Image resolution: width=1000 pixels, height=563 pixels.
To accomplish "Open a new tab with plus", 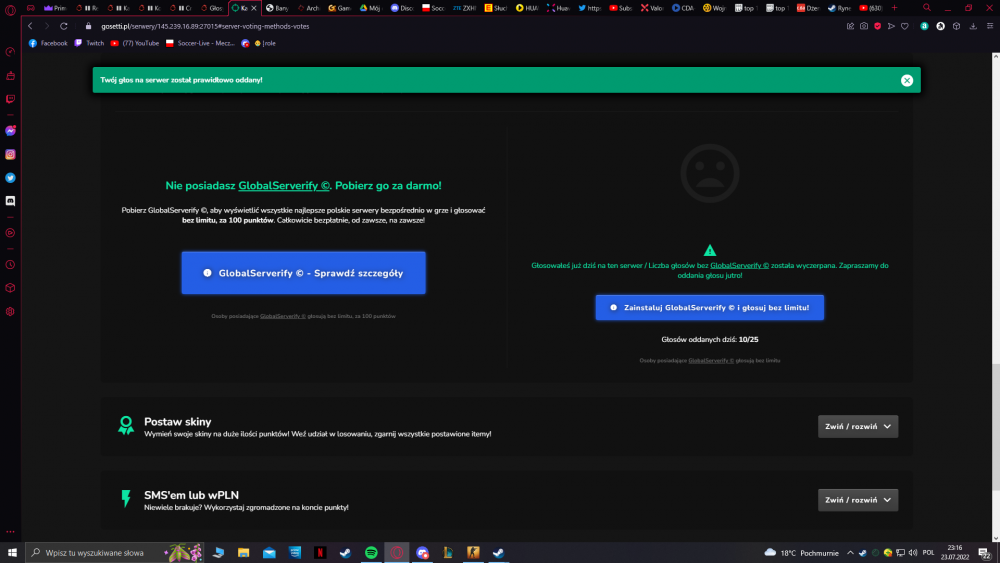I will (894, 8).
